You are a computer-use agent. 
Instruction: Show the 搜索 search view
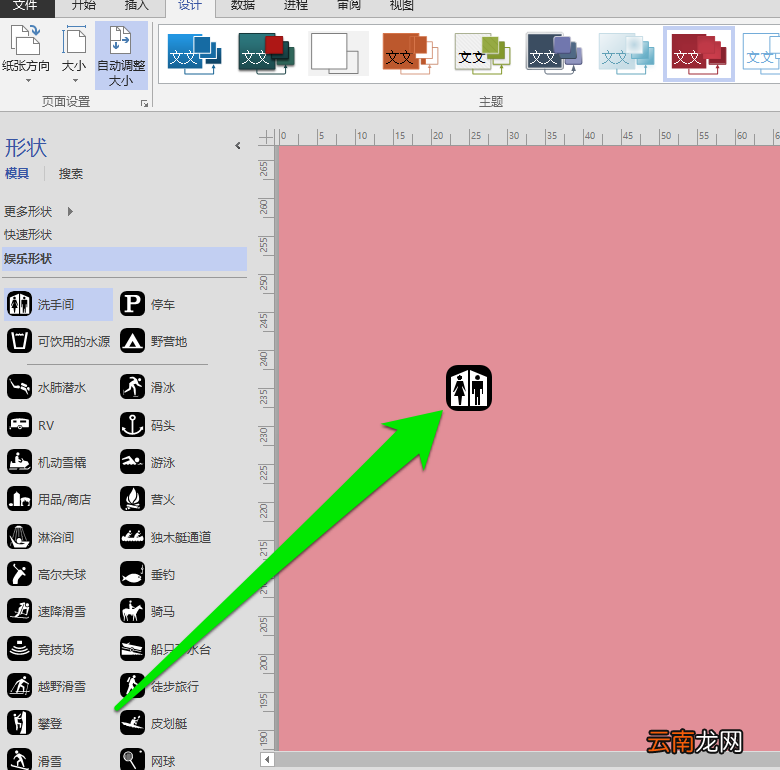pyautogui.click(x=71, y=174)
